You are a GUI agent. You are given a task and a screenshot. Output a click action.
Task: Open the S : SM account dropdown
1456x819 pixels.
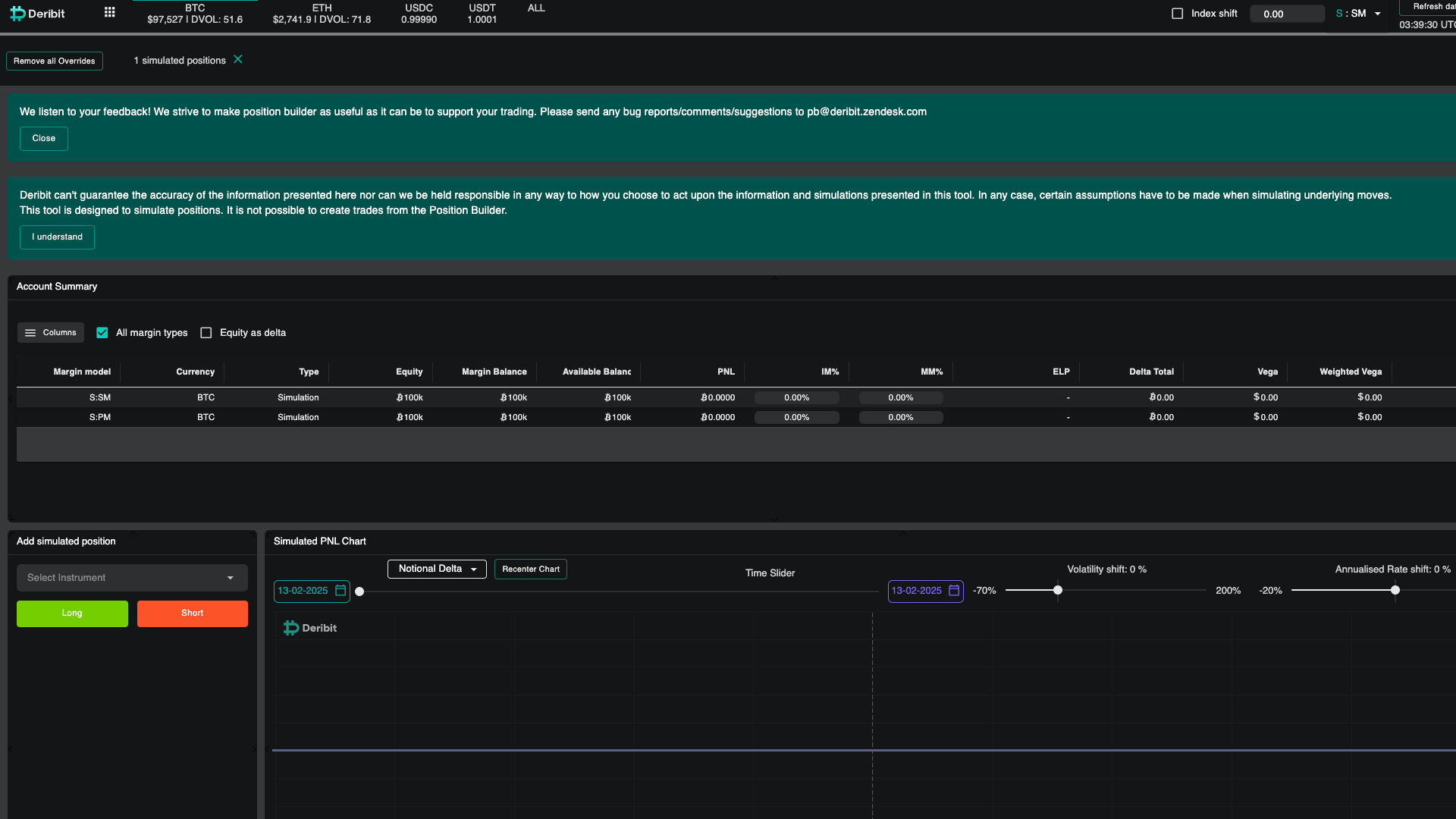pyautogui.click(x=1358, y=14)
